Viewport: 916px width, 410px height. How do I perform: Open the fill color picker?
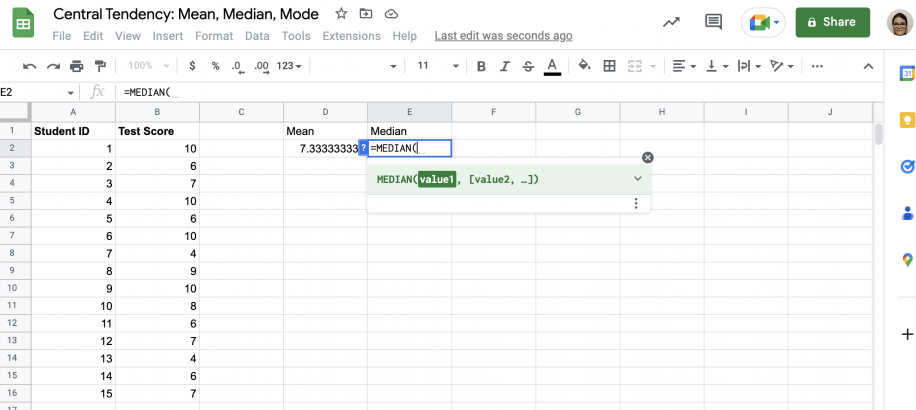click(x=585, y=66)
